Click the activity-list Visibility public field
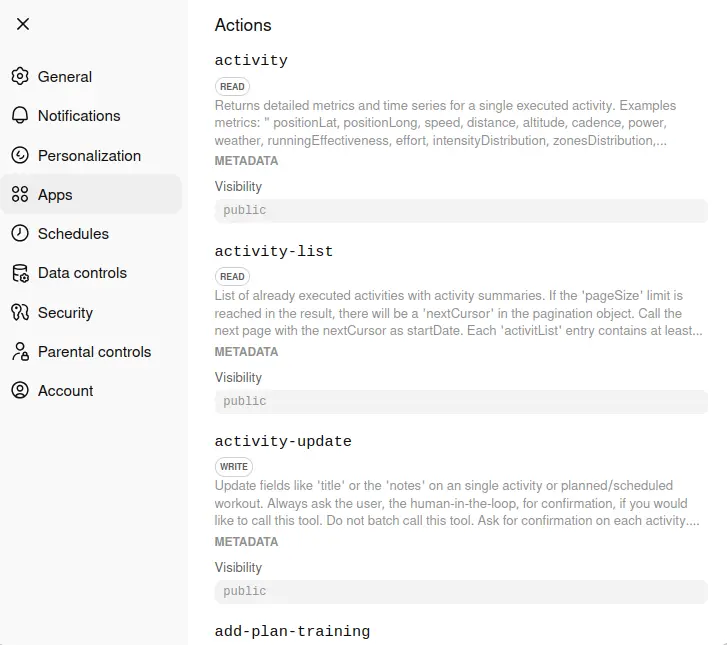The height and width of the screenshot is (645, 727). point(461,401)
